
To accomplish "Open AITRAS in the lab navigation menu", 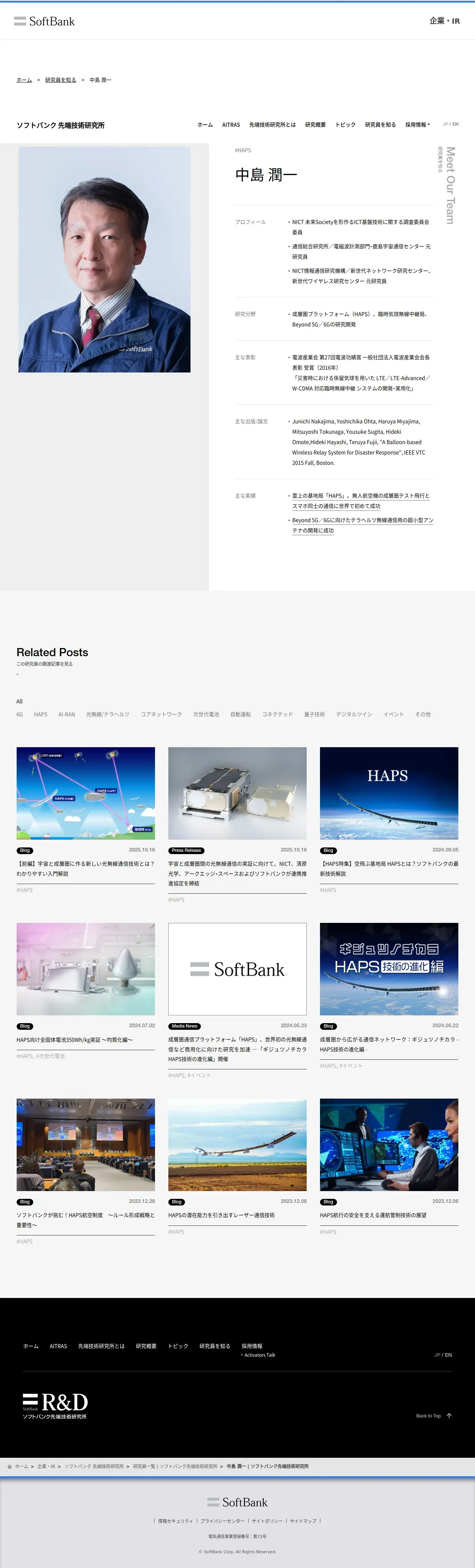I will tap(231, 125).
